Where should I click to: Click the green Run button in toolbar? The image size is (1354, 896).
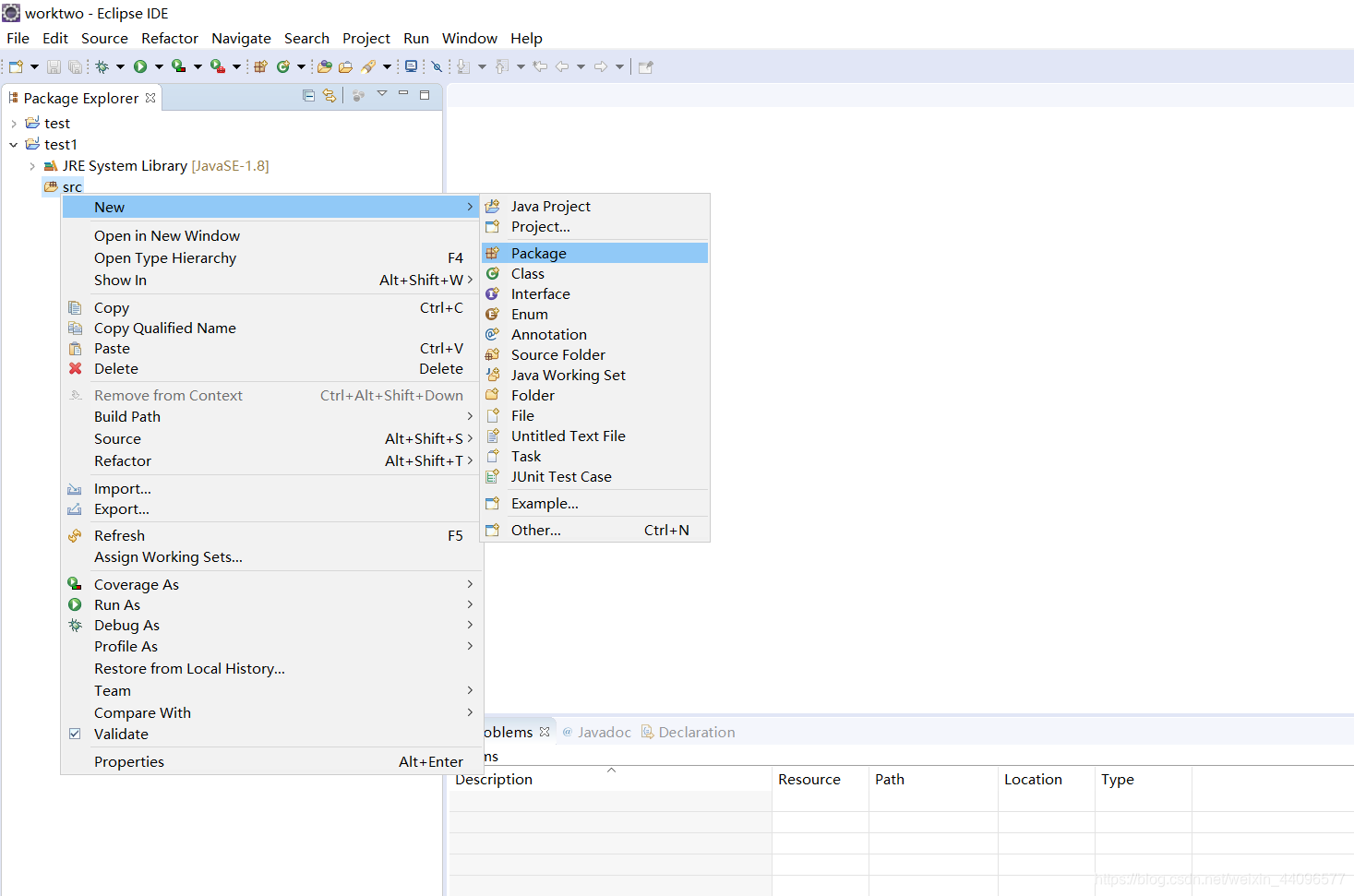pos(140,66)
